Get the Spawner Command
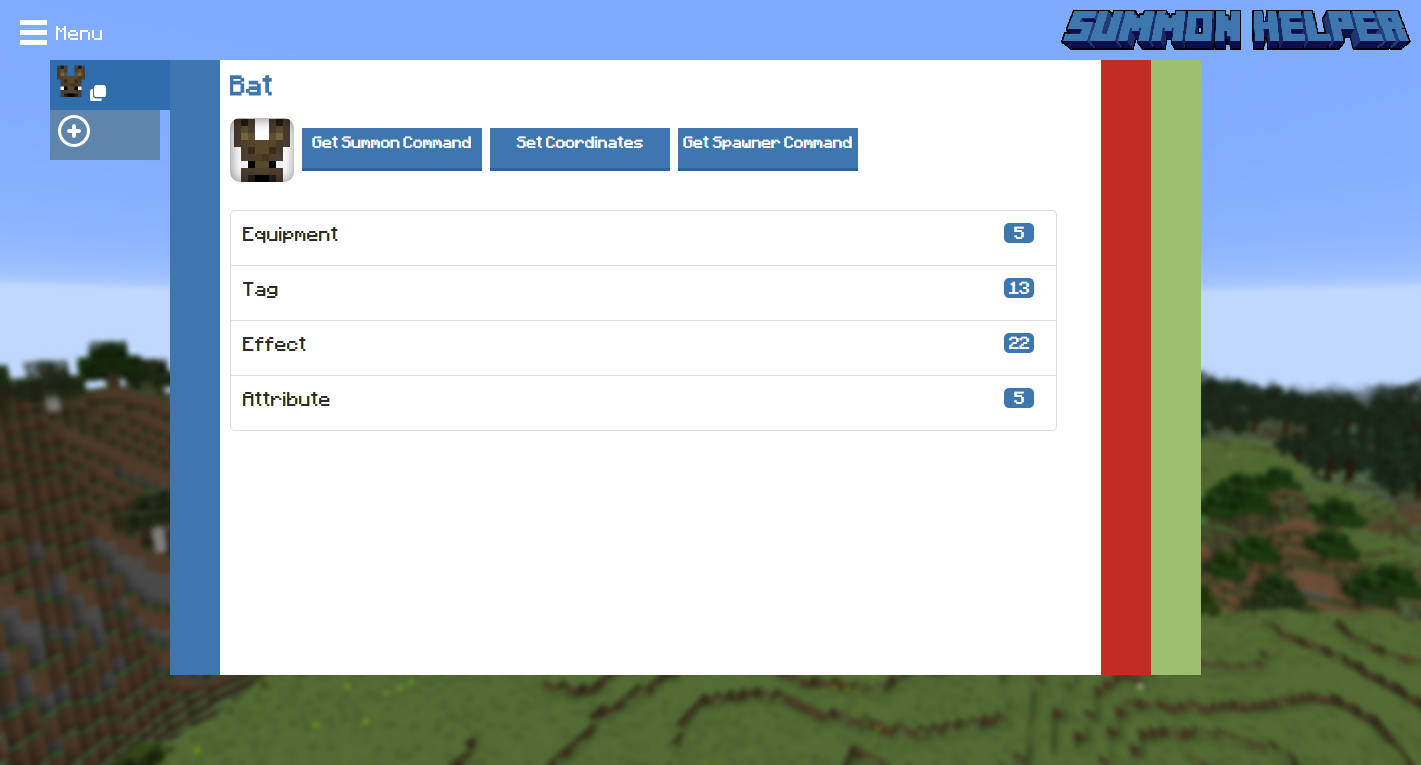 coord(768,149)
